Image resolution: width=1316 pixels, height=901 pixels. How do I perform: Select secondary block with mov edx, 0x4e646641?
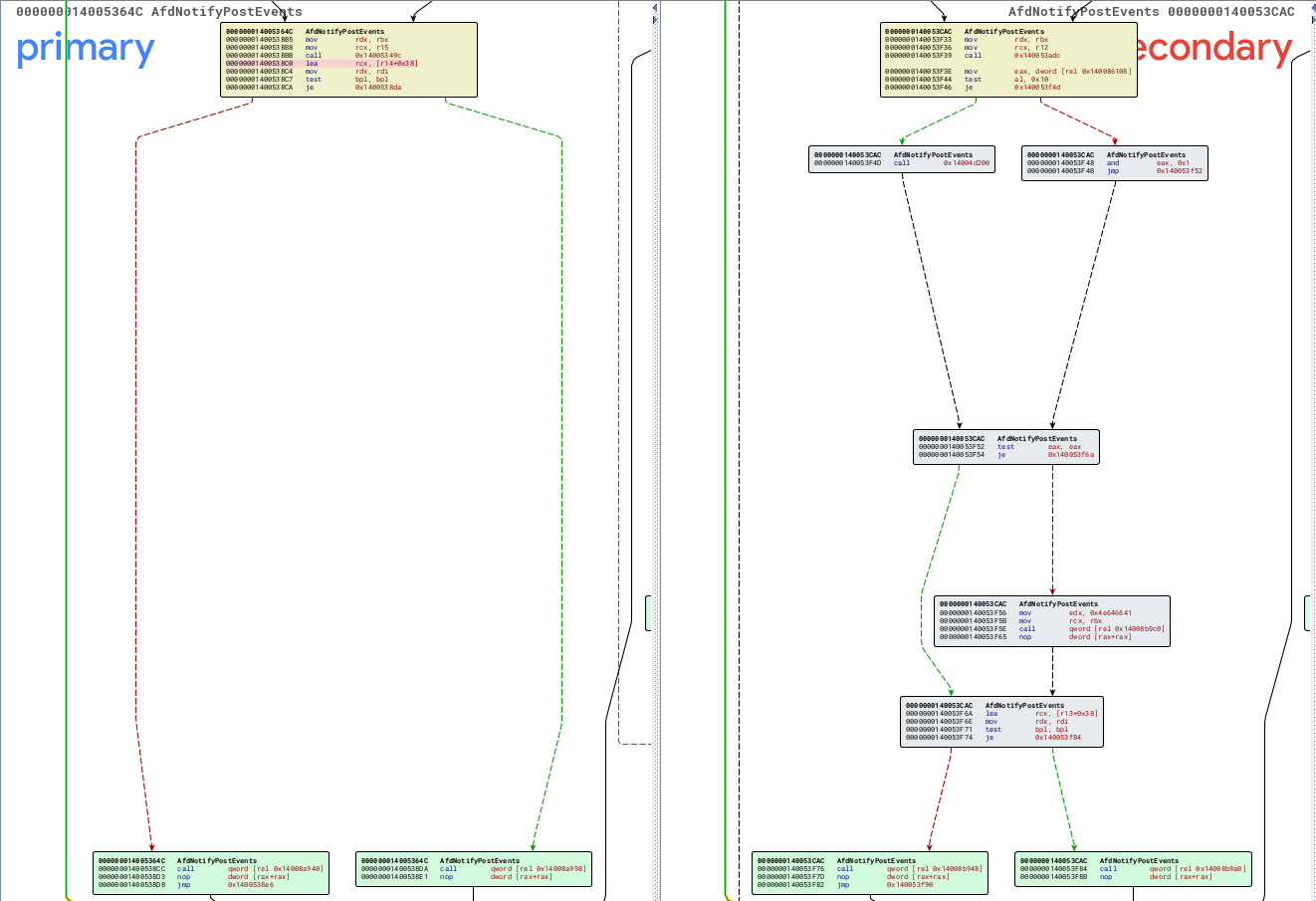[1051, 620]
